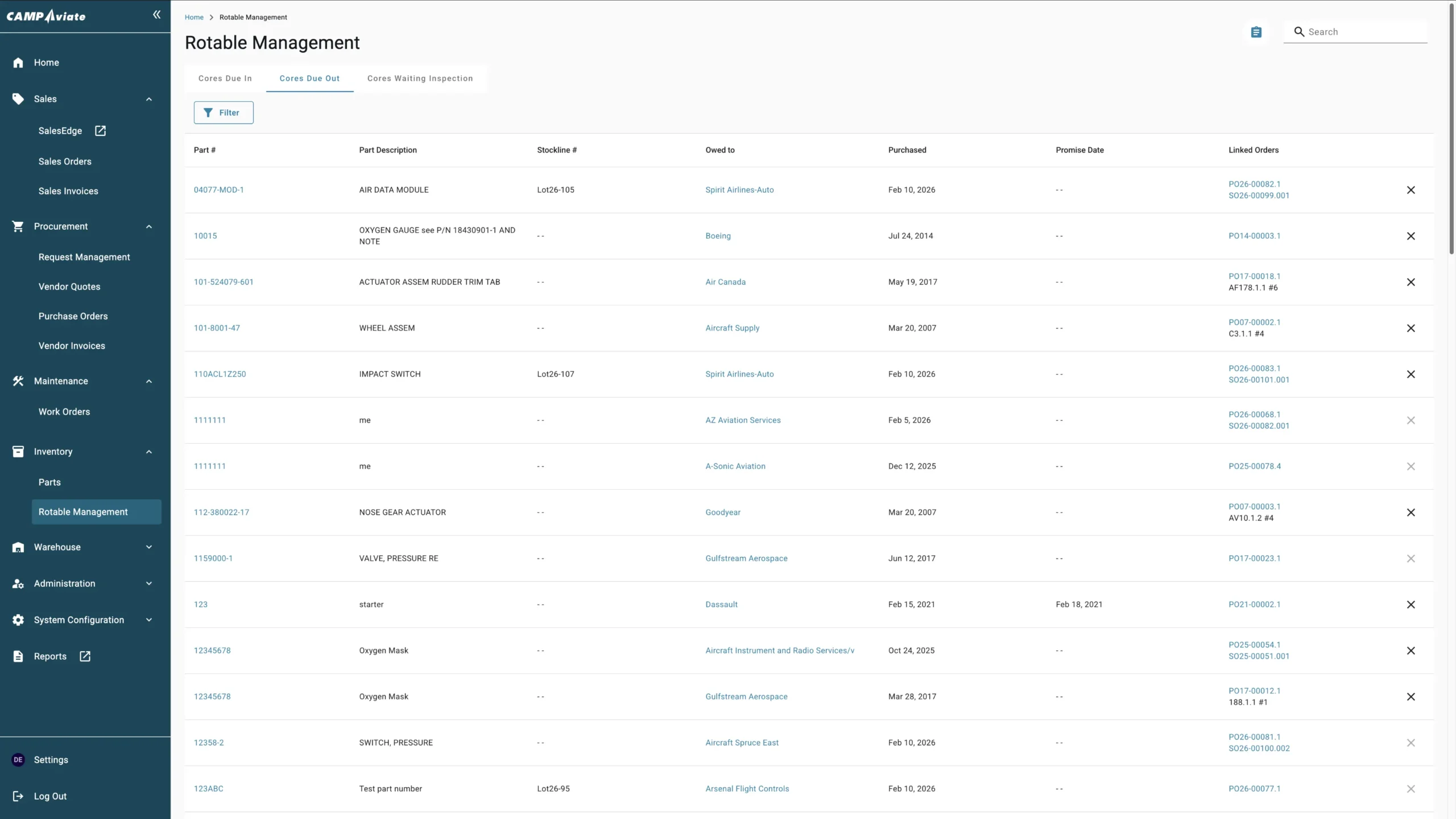Open Sales Invoices in the sidebar
The image size is (1456, 819).
68,191
